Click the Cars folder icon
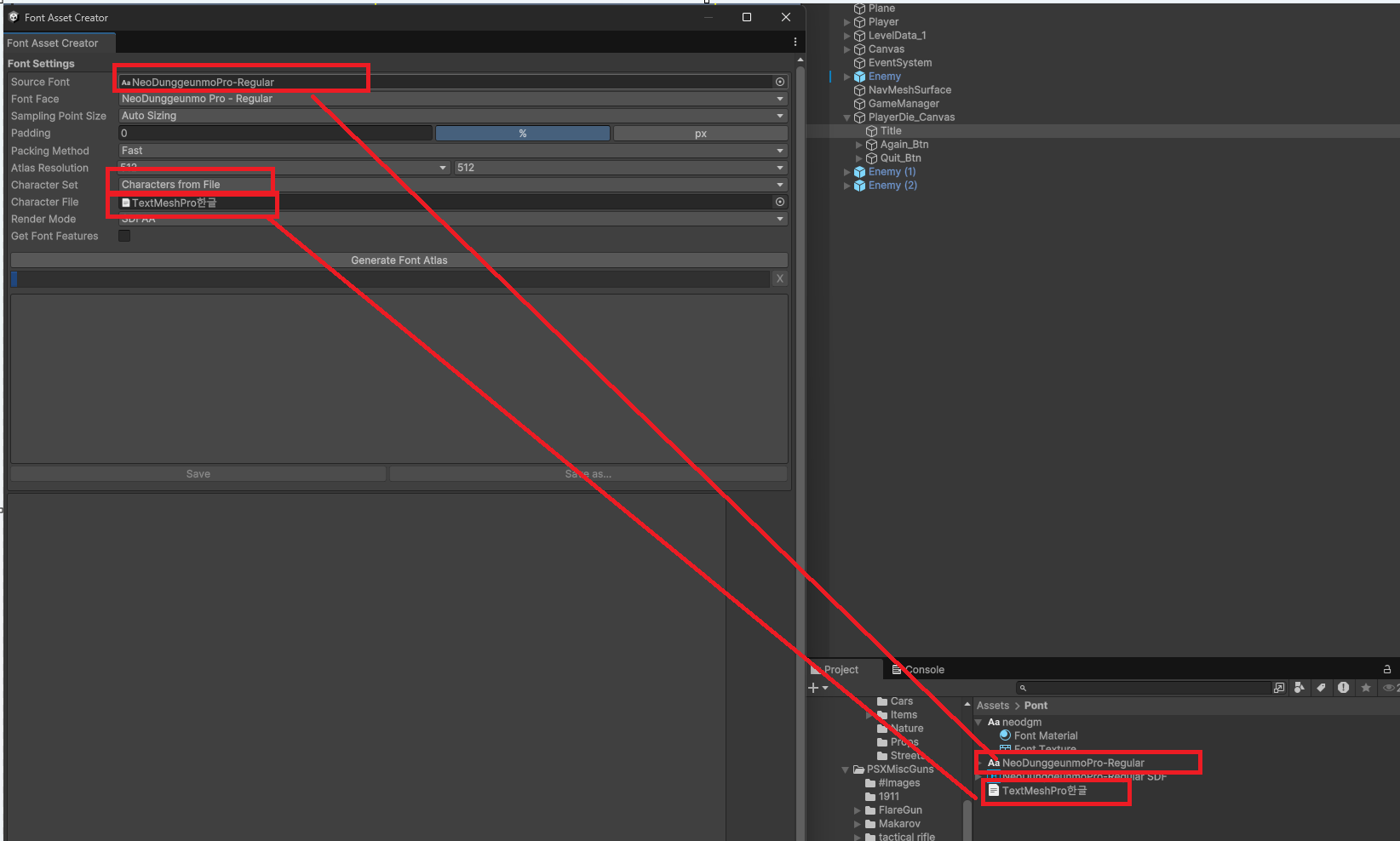 click(x=882, y=701)
